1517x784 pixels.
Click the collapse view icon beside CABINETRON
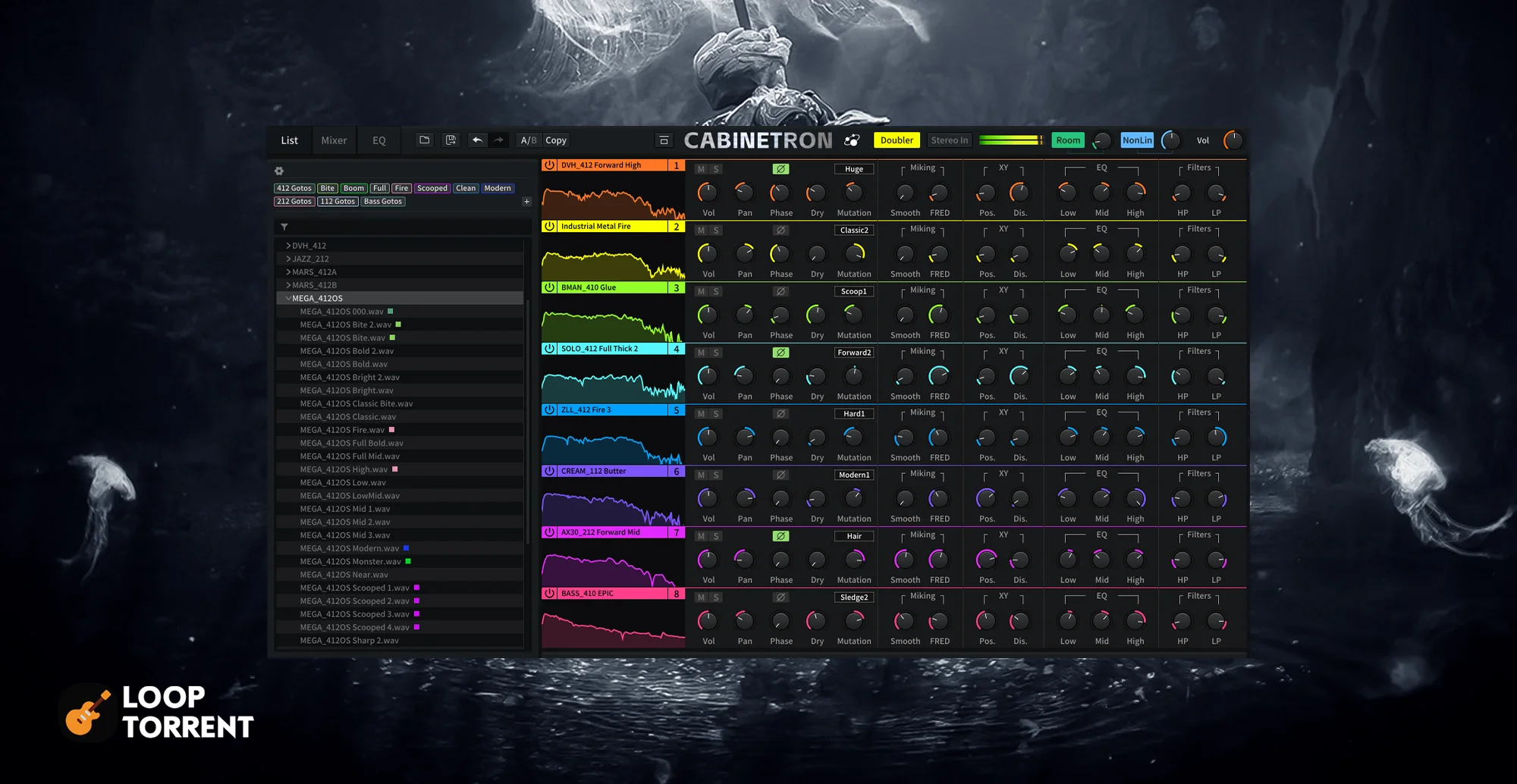pyautogui.click(x=664, y=140)
